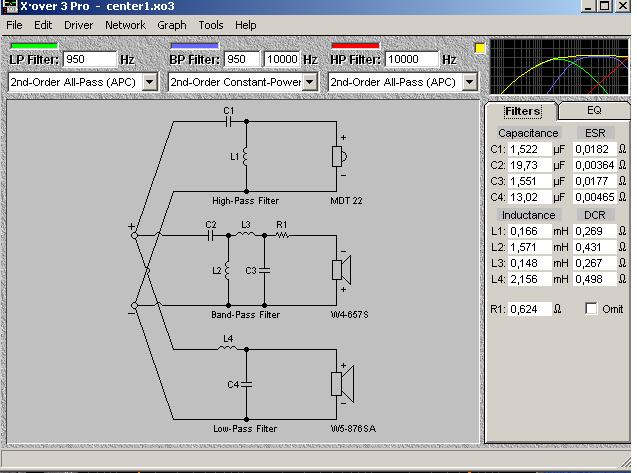This screenshot has width=637, height=473.
Task: Click the BP Filter upper frequency field 10000
Action: point(282,59)
